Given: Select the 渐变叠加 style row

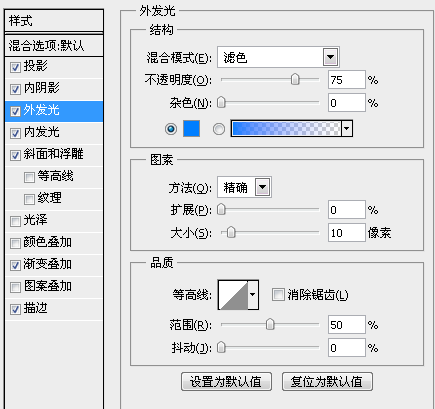Looking at the screenshot, I should pyautogui.click(x=54, y=265).
